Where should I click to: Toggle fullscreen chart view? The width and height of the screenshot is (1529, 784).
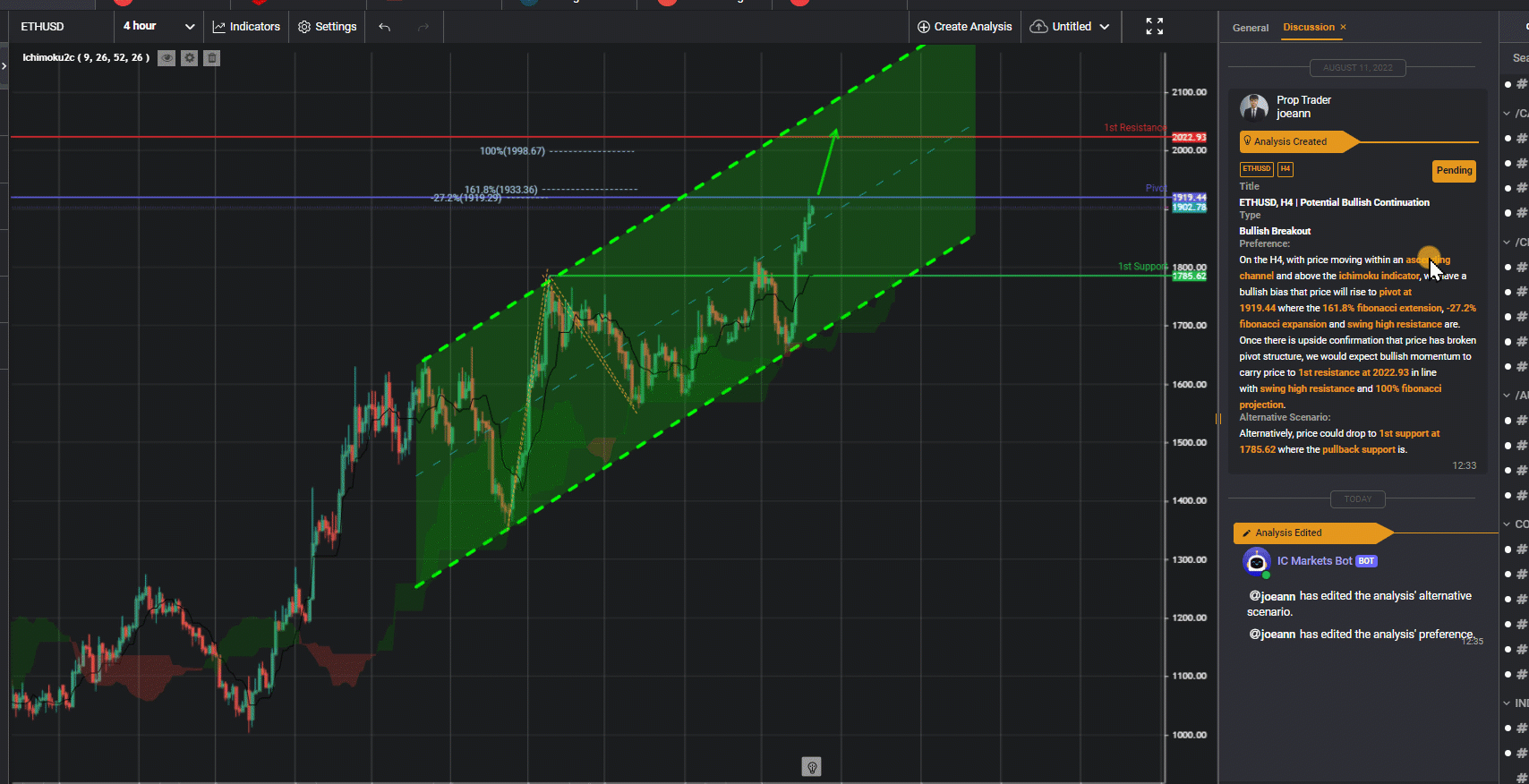point(1155,27)
